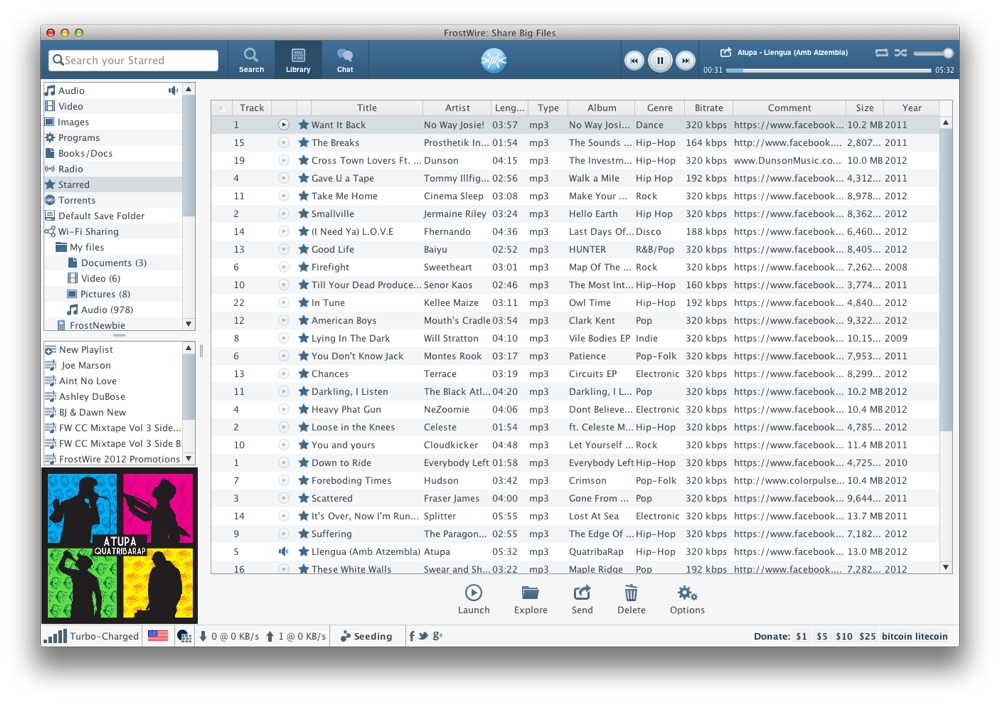Open the Chat tab
This screenshot has height=703, width=1000.
tap(345, 60)
